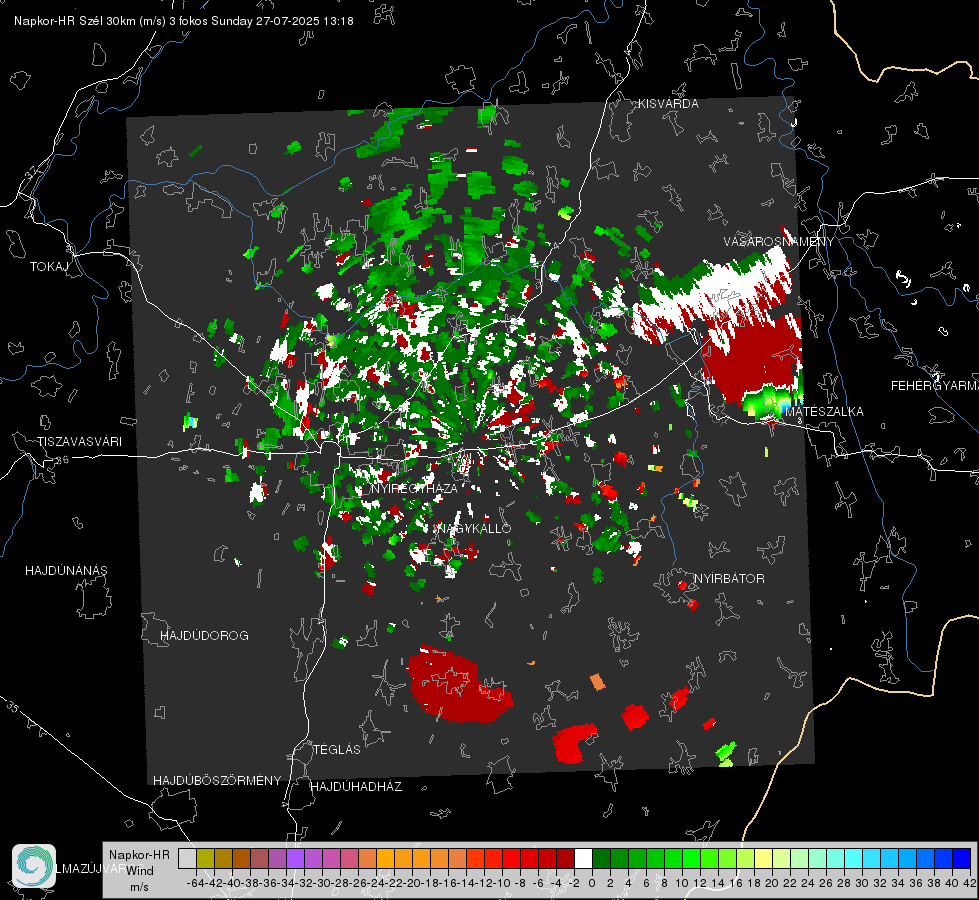
Task: Click the KISVARDA town label
Action: (x=668, y=104)
